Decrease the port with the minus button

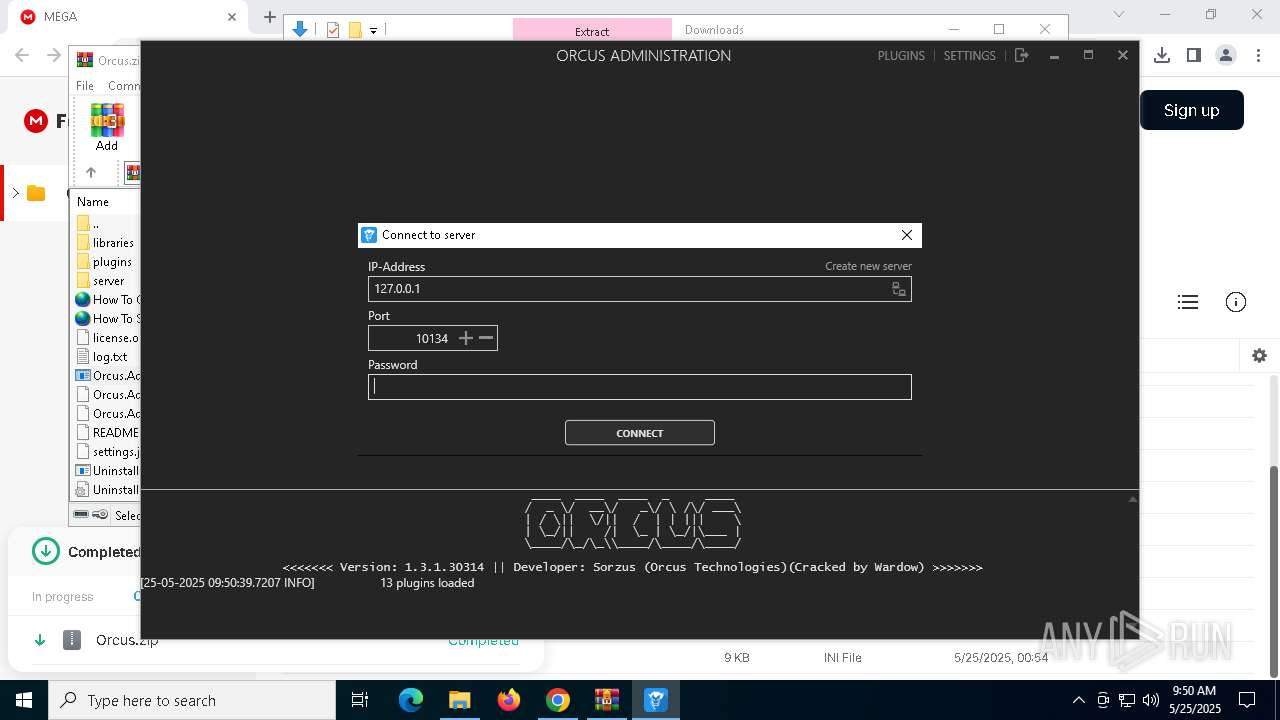point(486,338)
